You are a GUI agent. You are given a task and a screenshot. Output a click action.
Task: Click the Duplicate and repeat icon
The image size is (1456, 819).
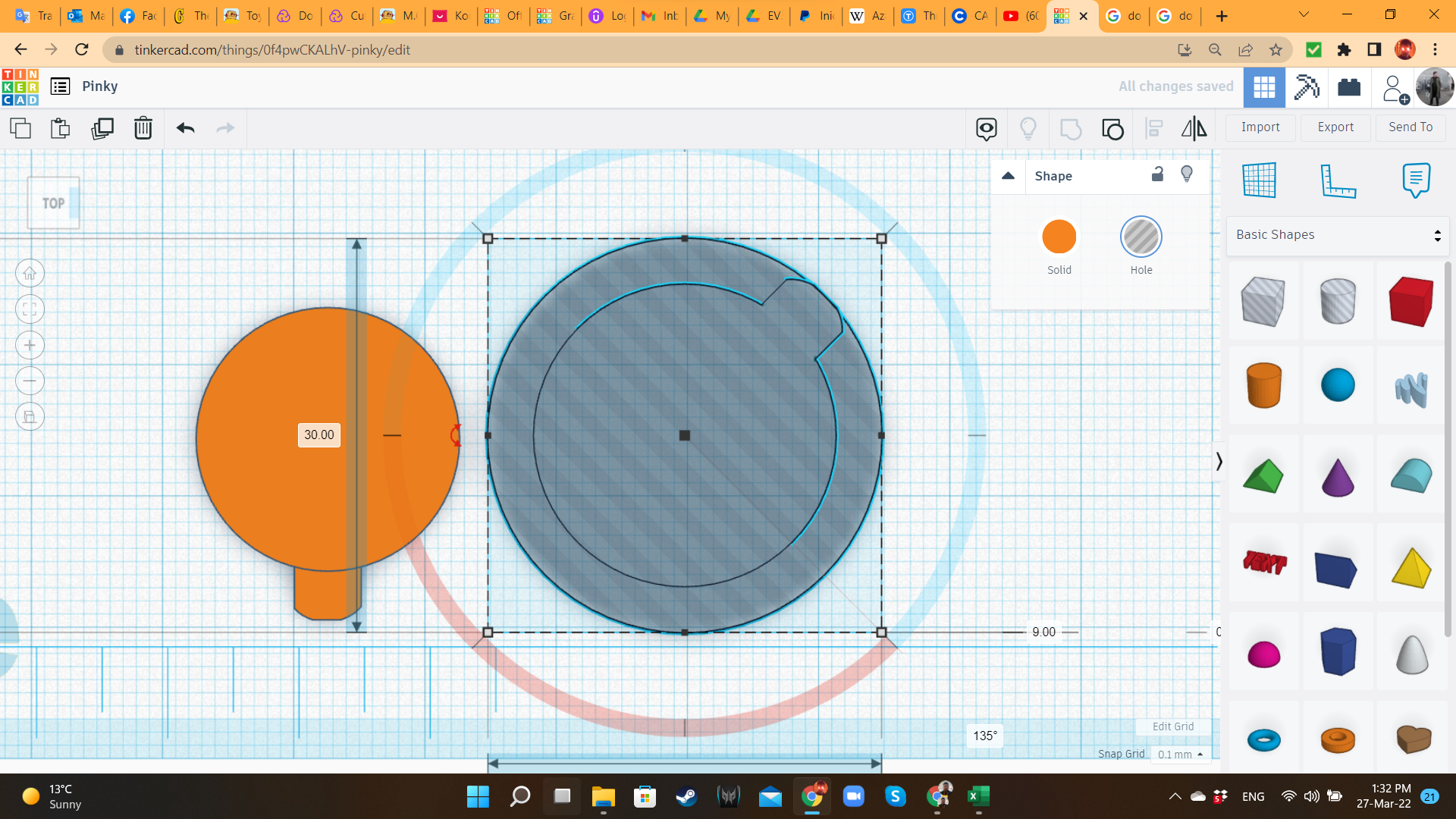[x=102, y=128]
